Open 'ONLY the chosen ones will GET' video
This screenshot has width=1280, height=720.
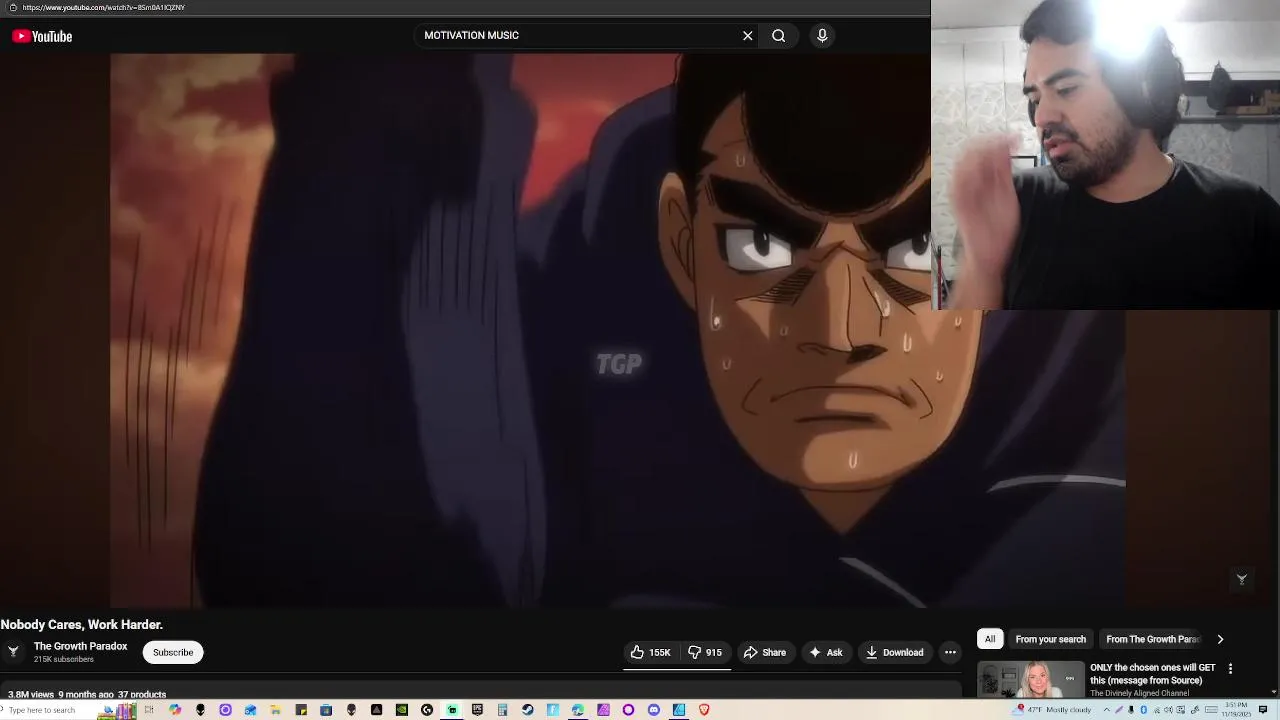pyautogui.click(x=1153, y=674)
